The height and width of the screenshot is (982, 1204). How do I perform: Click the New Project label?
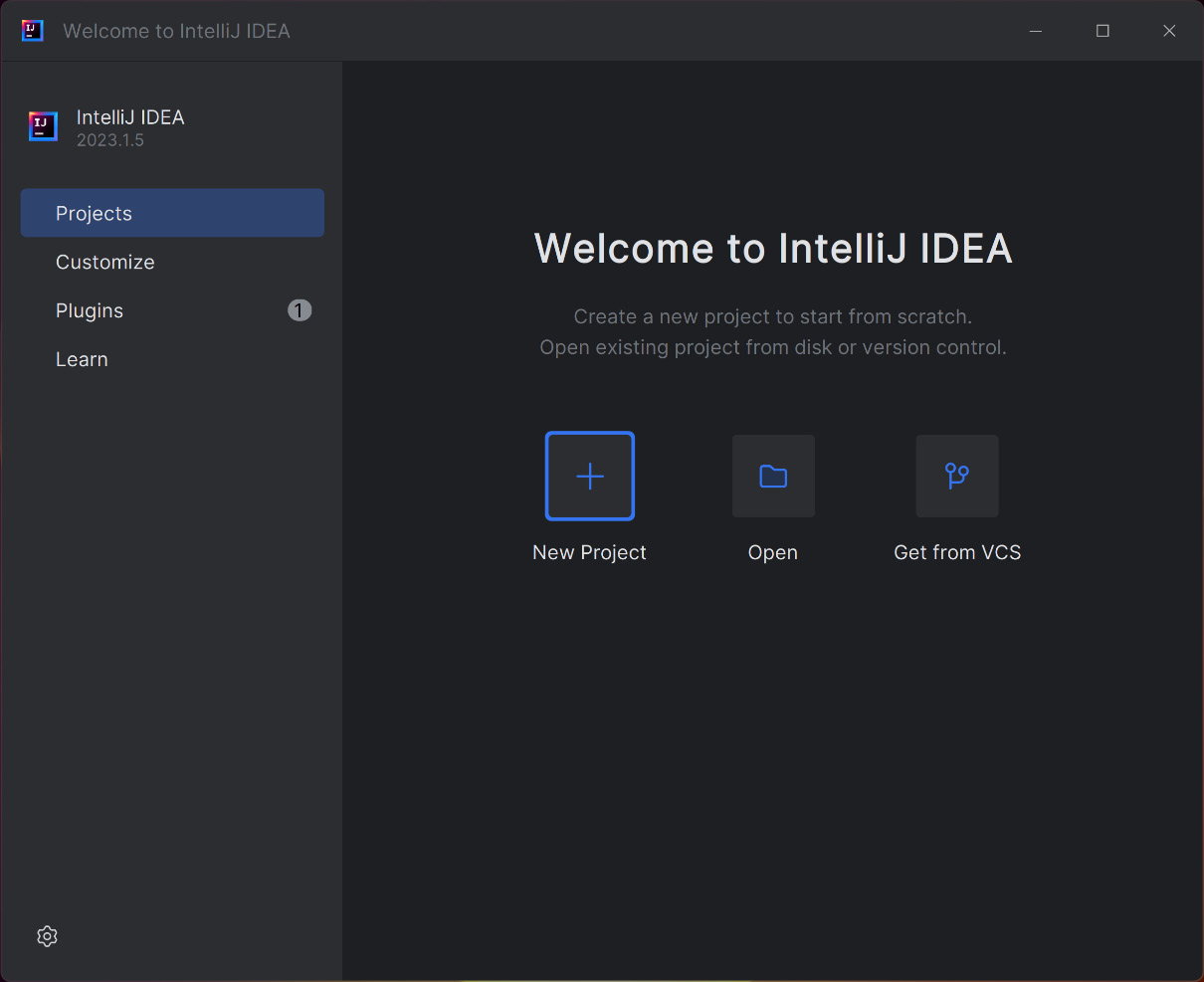(589, 552)
